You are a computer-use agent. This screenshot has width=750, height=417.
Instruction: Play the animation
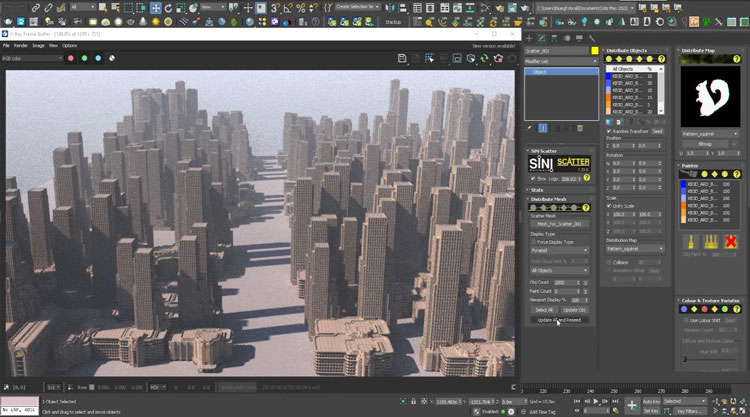pyautogui.click(x=596, y=401)
